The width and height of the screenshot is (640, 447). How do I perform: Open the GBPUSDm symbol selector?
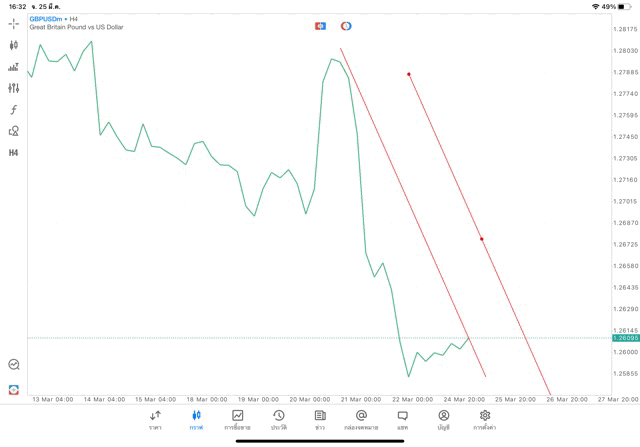click(46, 19)
